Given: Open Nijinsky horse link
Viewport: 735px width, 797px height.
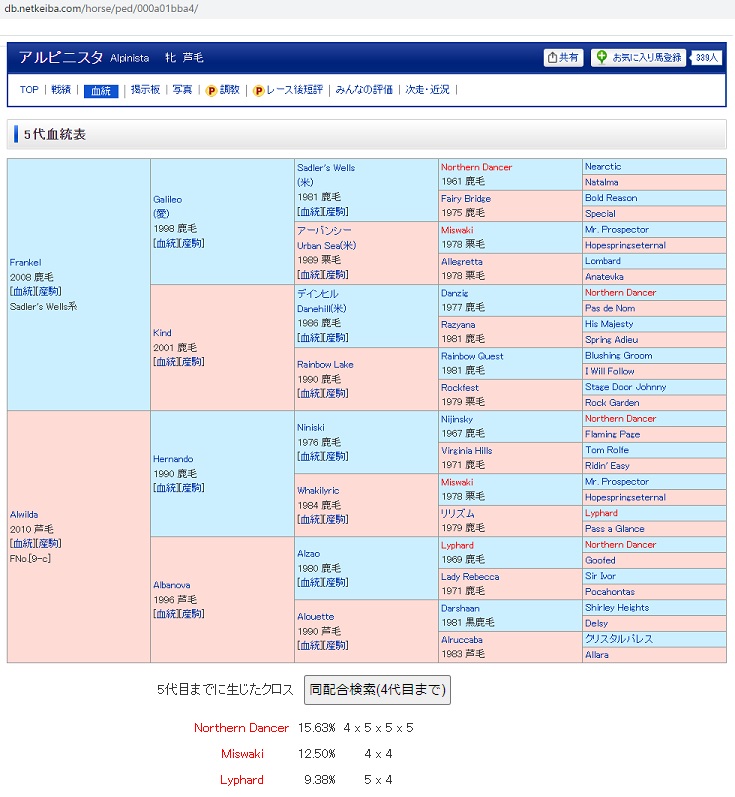Looking at the screenshot, I should tap(456, 419).
